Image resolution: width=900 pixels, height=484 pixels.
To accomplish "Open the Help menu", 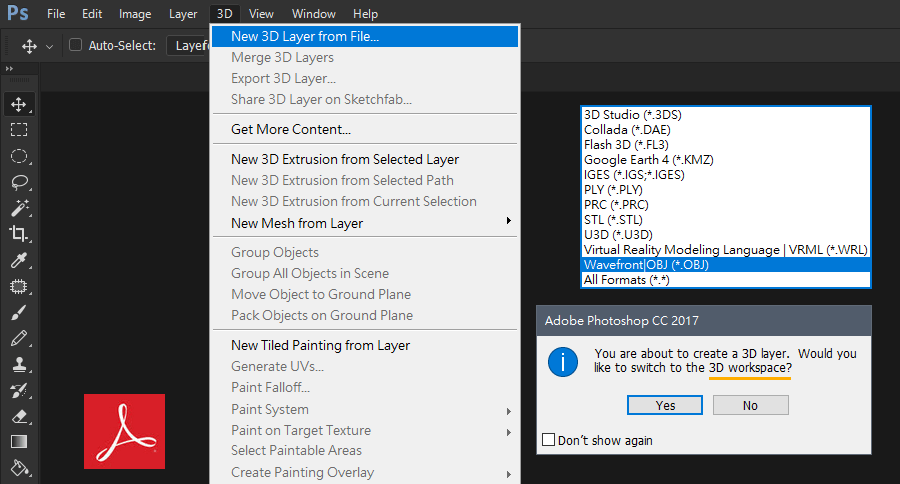I will (365, 14).
